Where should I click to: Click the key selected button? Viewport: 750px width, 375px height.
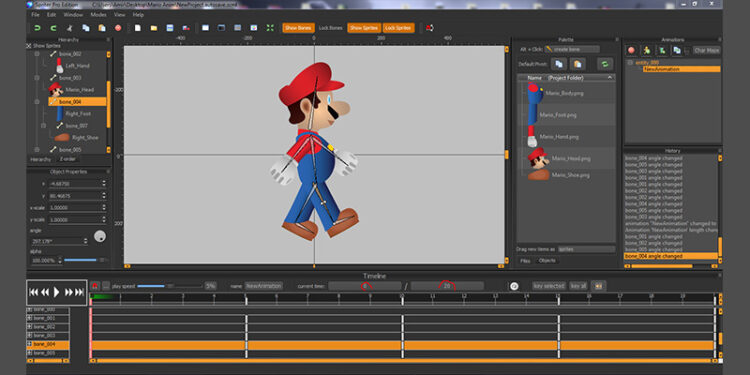coord(549,286)
